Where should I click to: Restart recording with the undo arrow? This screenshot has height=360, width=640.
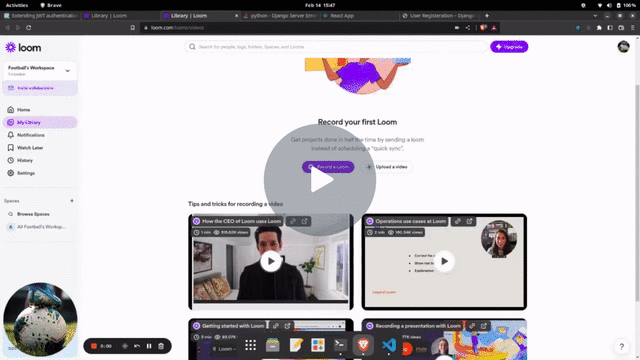coord(137,346)
